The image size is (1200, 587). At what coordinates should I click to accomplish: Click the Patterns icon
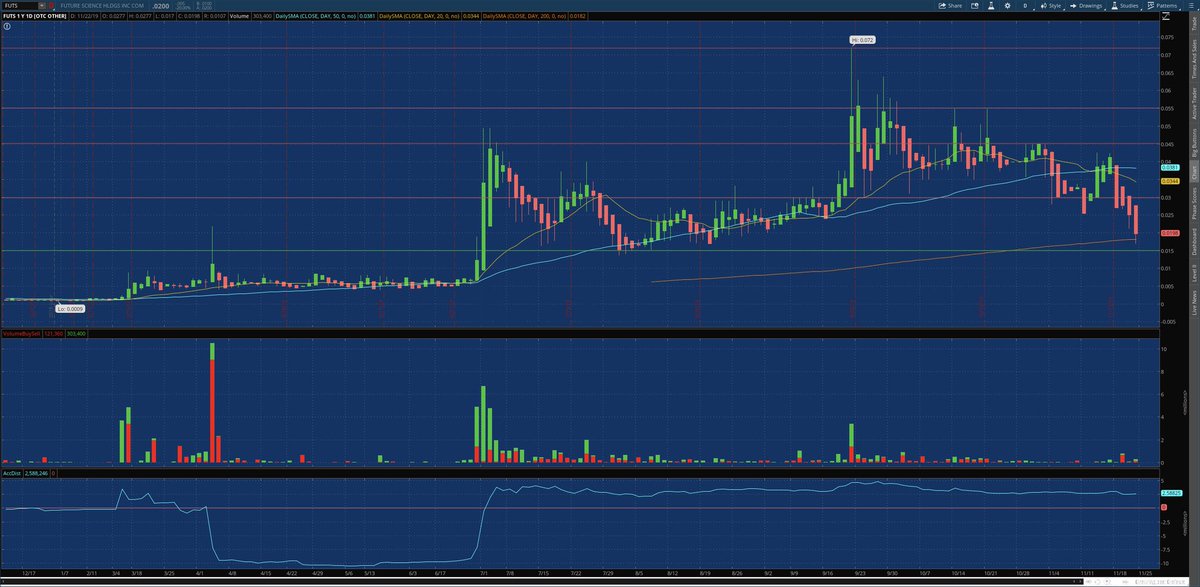click(1151, 5)
